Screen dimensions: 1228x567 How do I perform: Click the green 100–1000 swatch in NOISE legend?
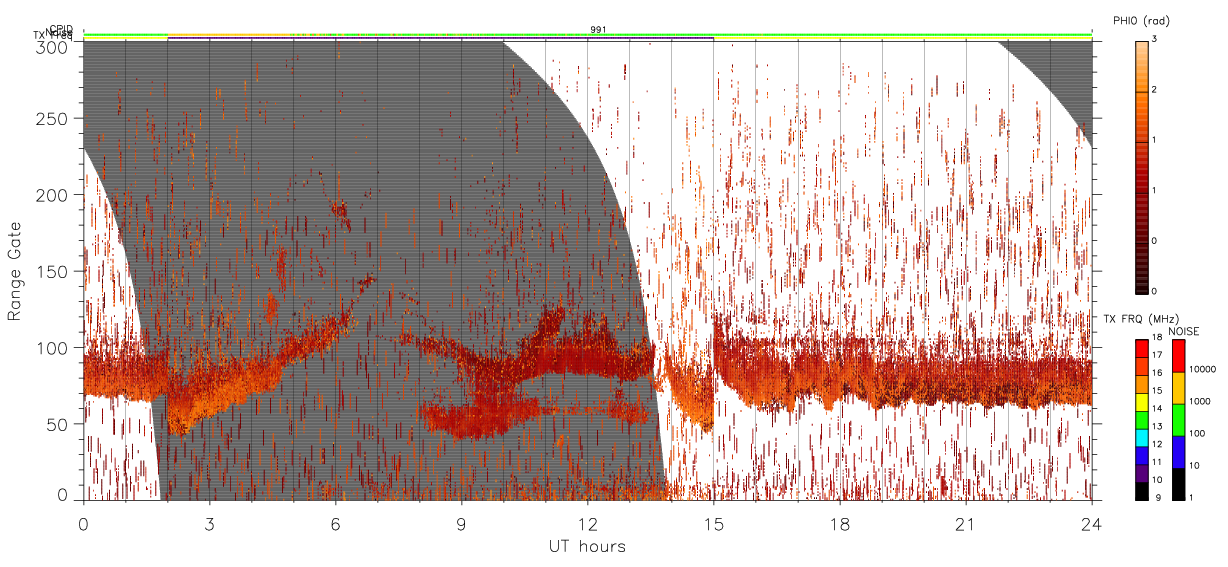(x=1179, y=419)
